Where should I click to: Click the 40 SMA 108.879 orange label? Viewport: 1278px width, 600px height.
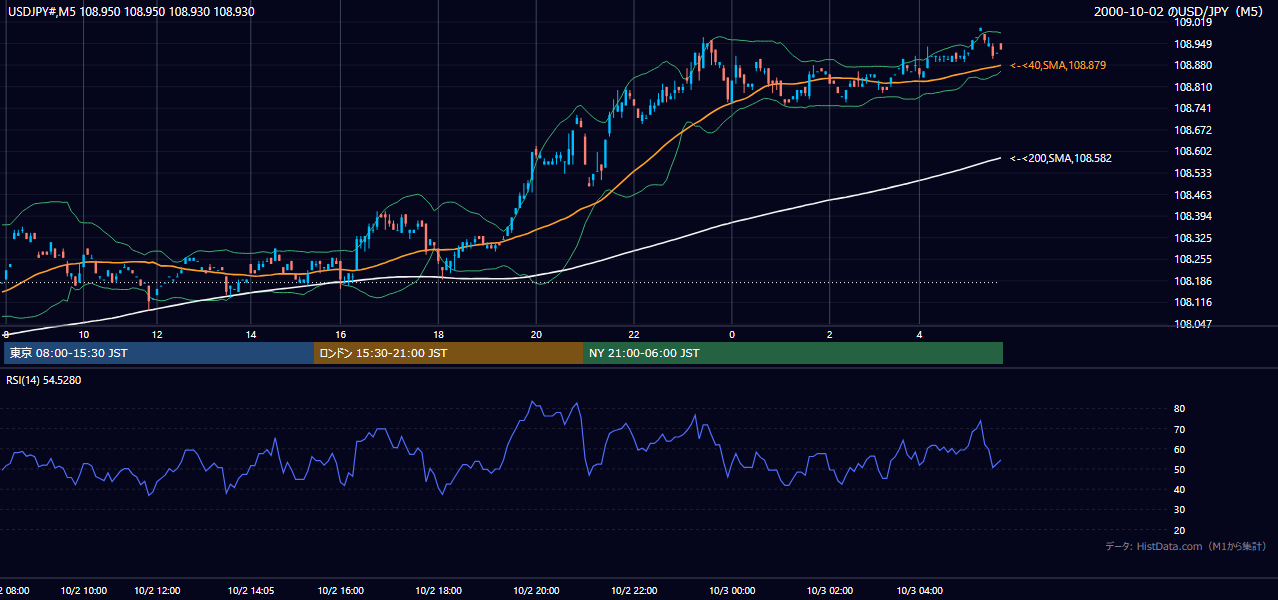[x=1058, y=65]
